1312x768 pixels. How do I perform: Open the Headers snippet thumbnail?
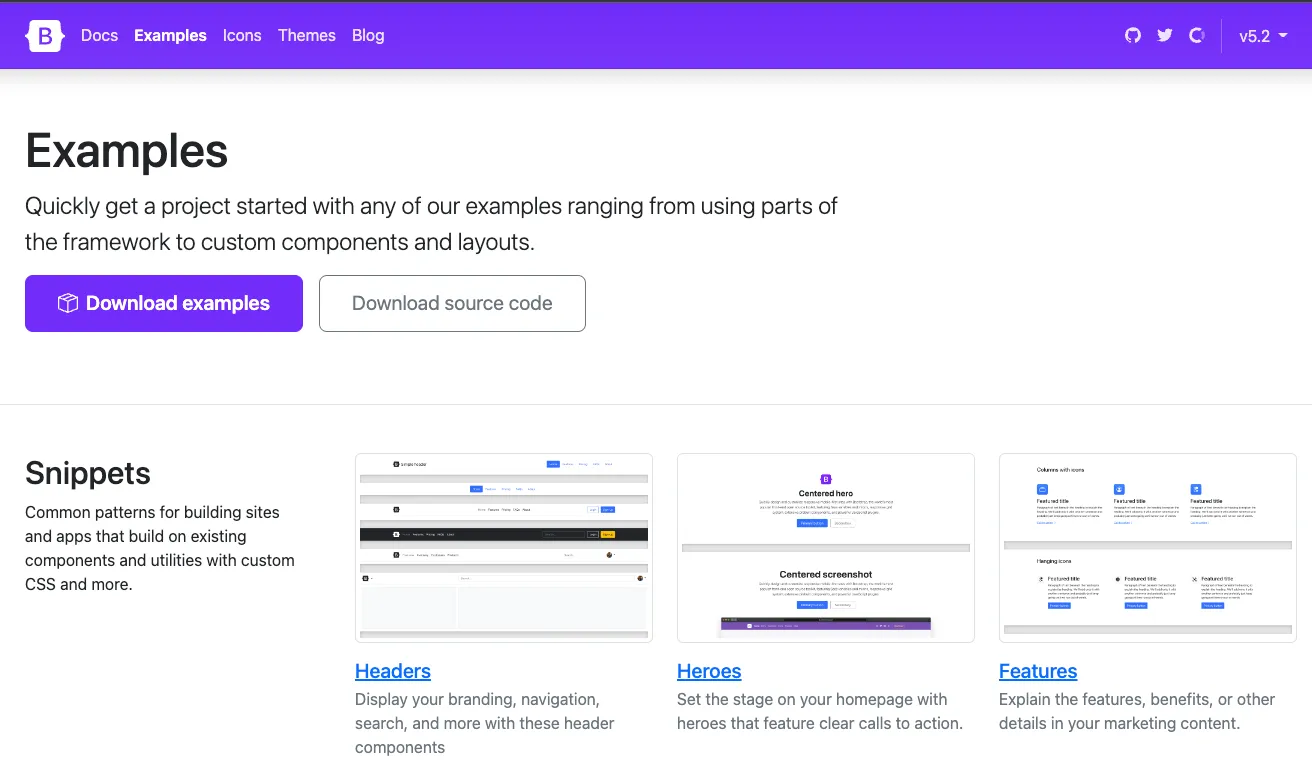click(504, 547)
